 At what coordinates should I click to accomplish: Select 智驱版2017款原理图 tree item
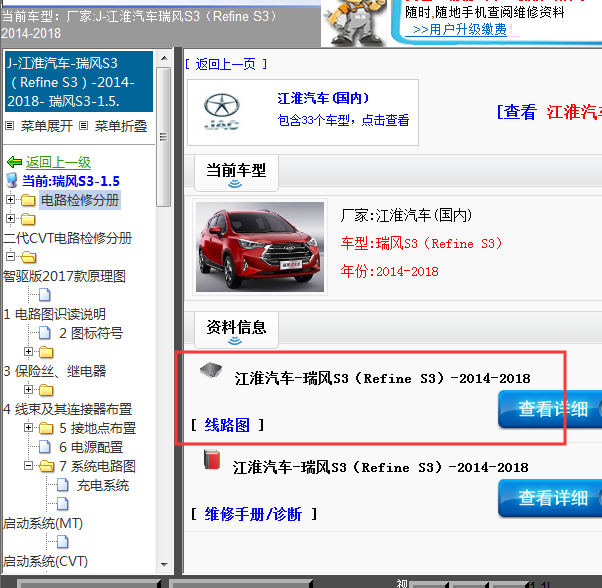[x=64, y=276]
